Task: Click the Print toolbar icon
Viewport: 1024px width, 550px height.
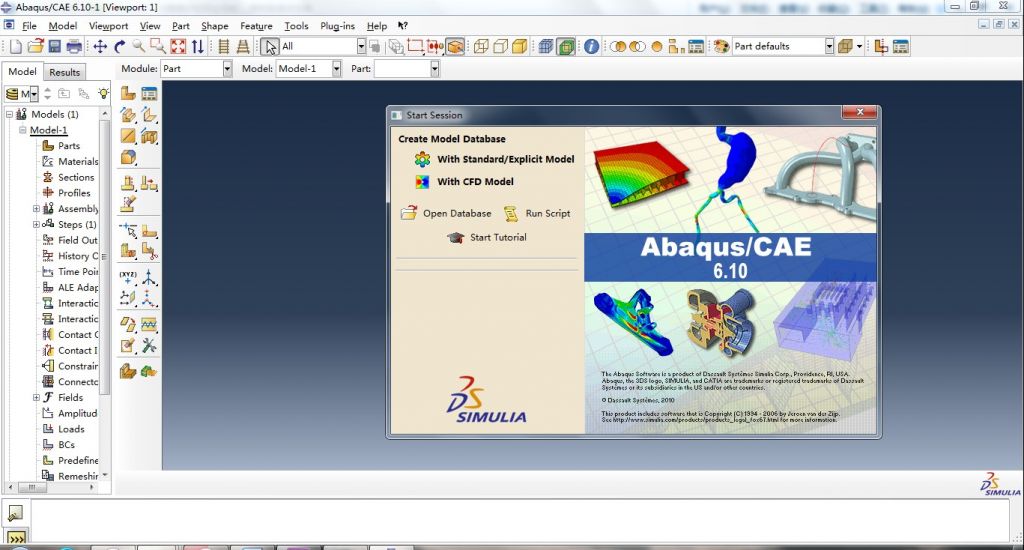Action: tap(74, 46)
